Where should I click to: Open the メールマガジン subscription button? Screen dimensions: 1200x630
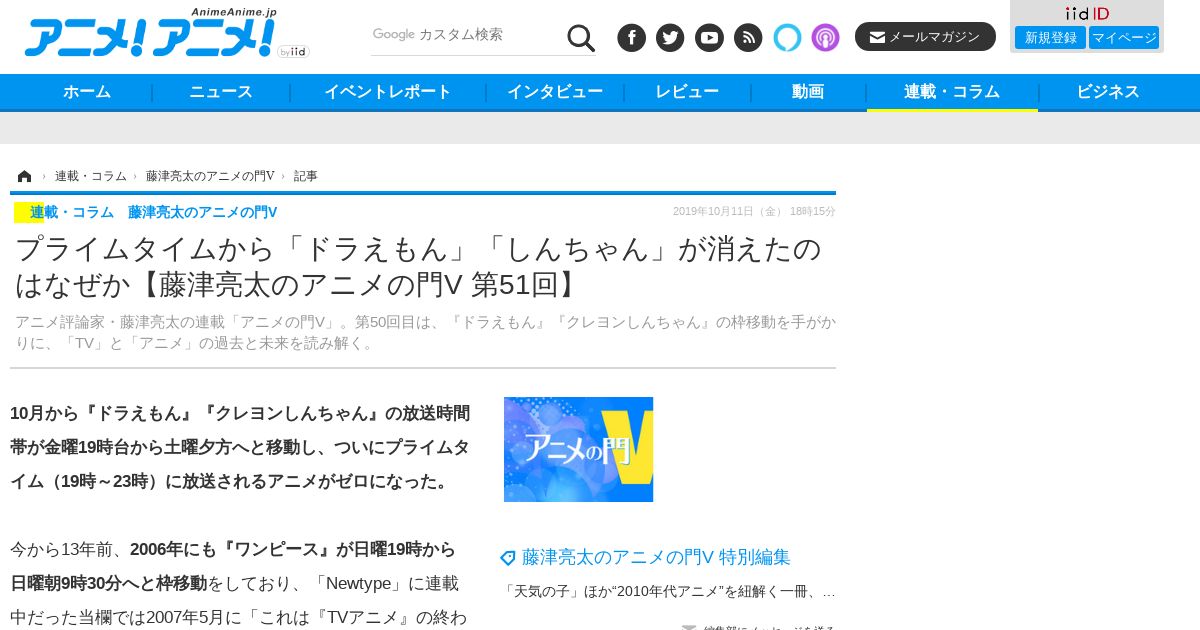(x=925, y=37)
